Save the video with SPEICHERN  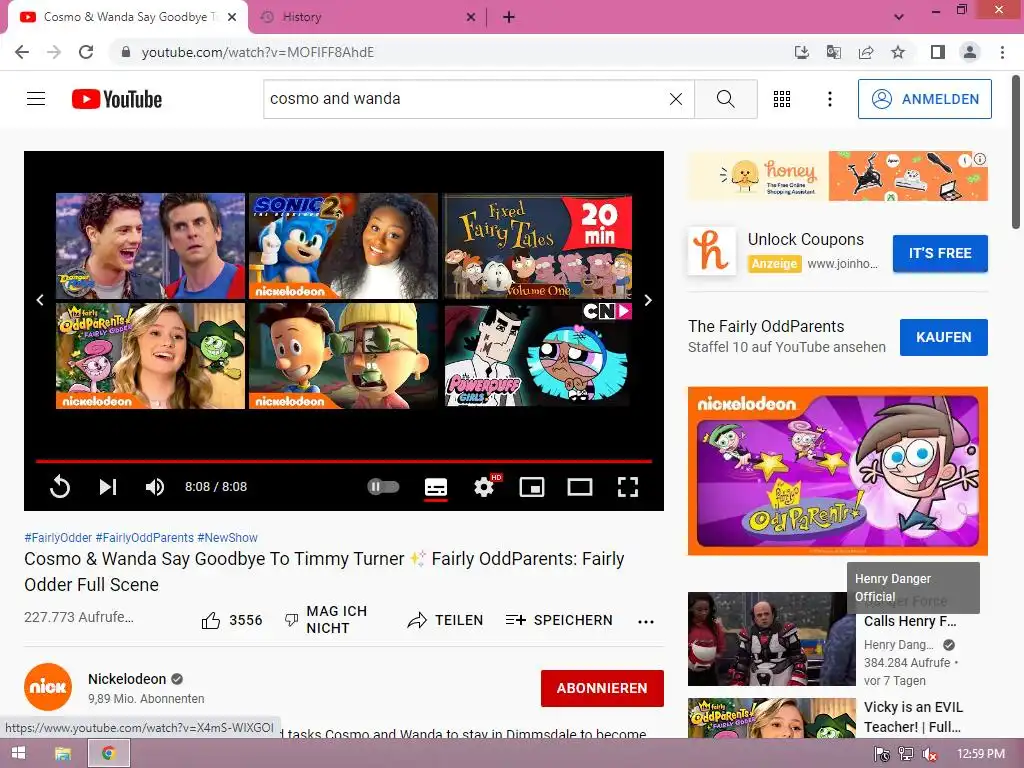coord(559,620)
